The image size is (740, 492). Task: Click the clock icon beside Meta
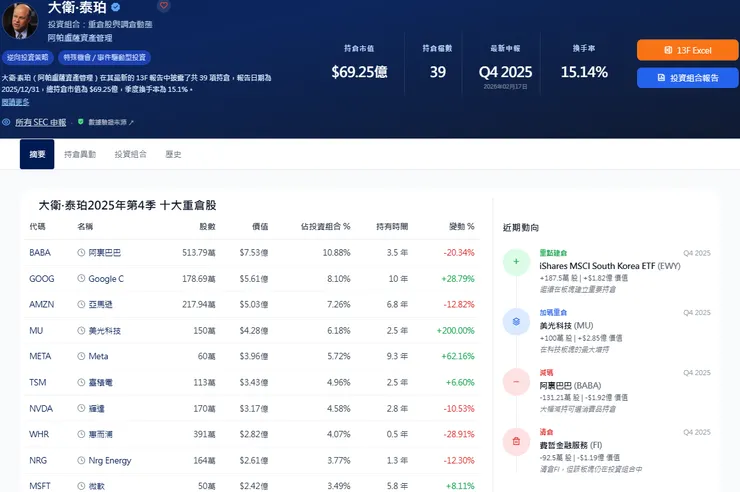pyautogui.click(x=81, y=356)
